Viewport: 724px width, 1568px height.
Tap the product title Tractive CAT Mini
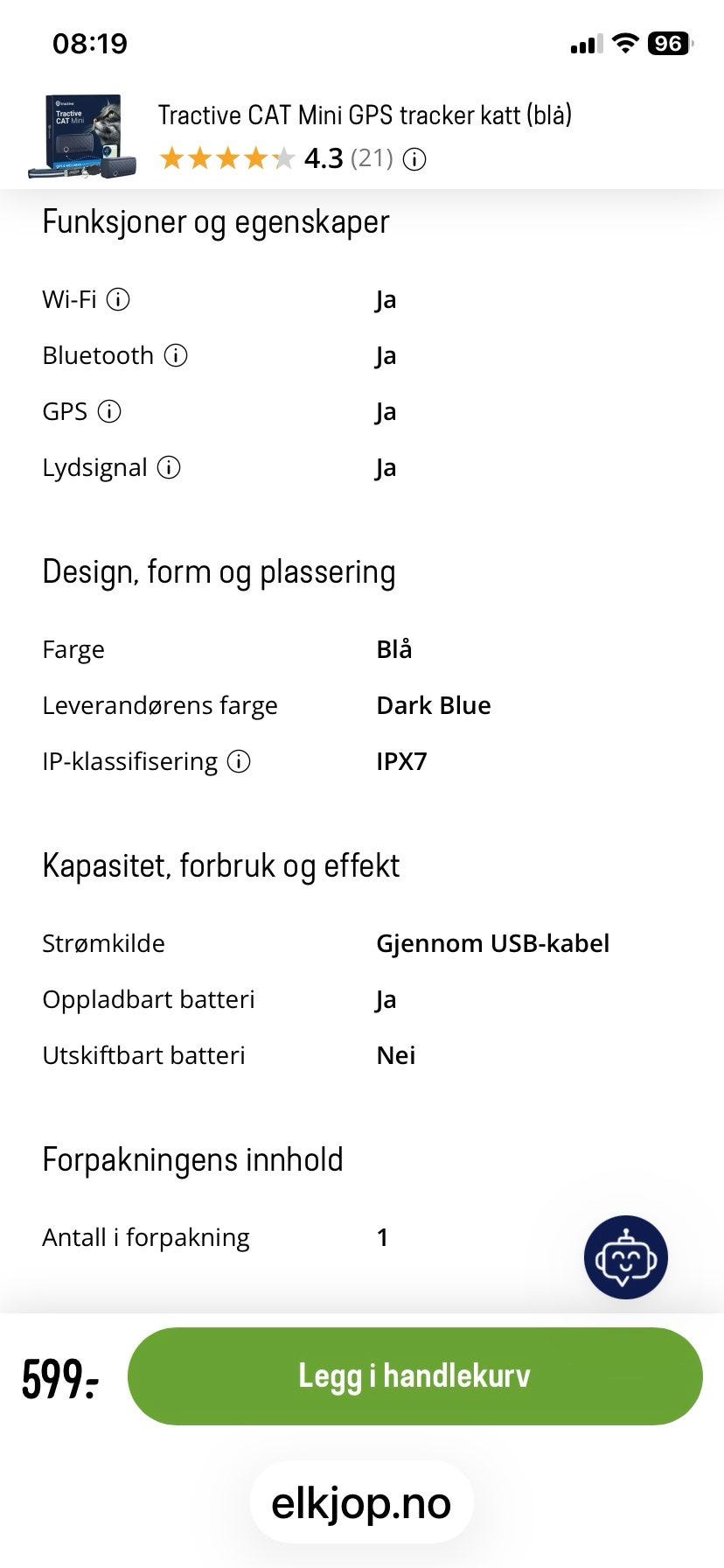(x=364, y=115)
